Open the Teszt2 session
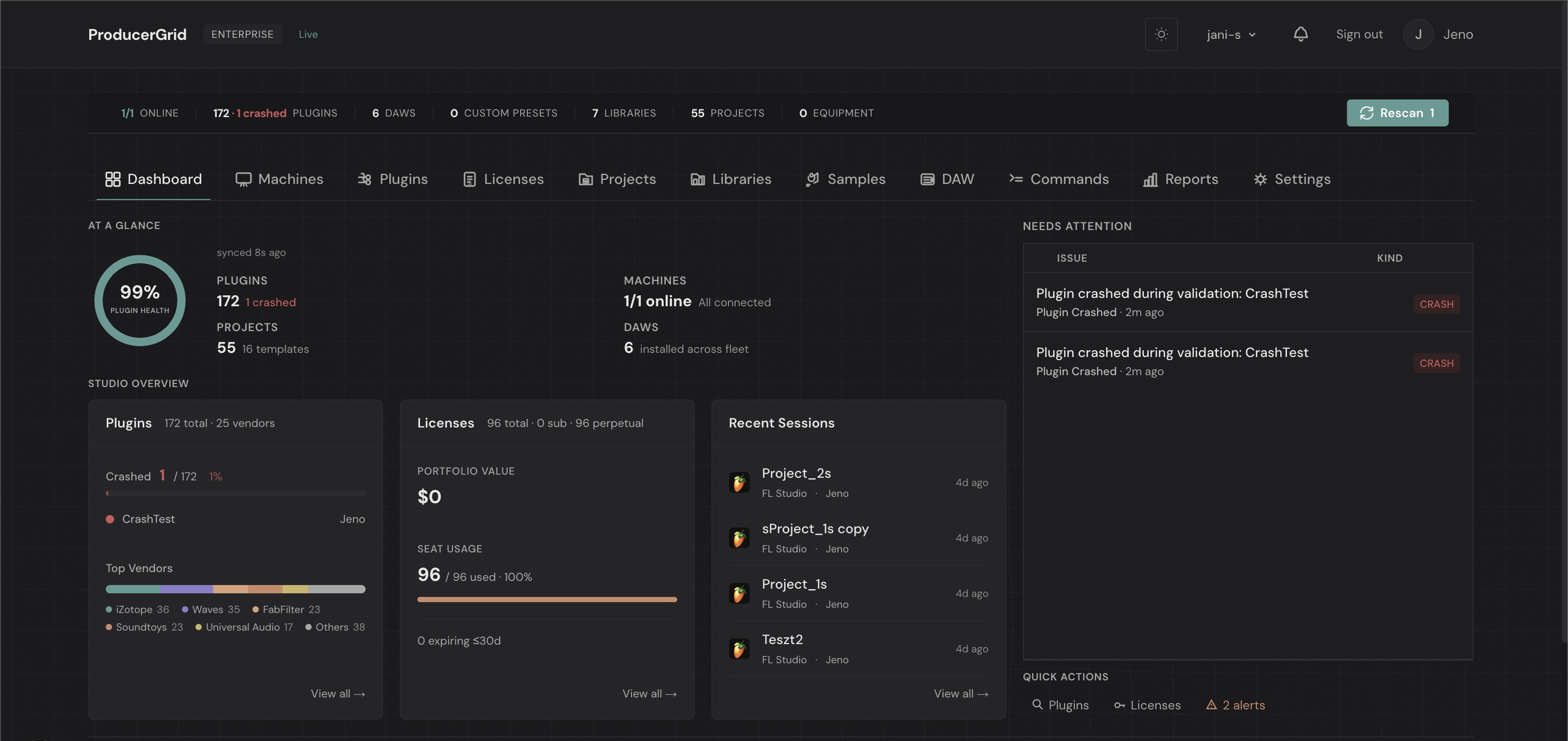 858,649
